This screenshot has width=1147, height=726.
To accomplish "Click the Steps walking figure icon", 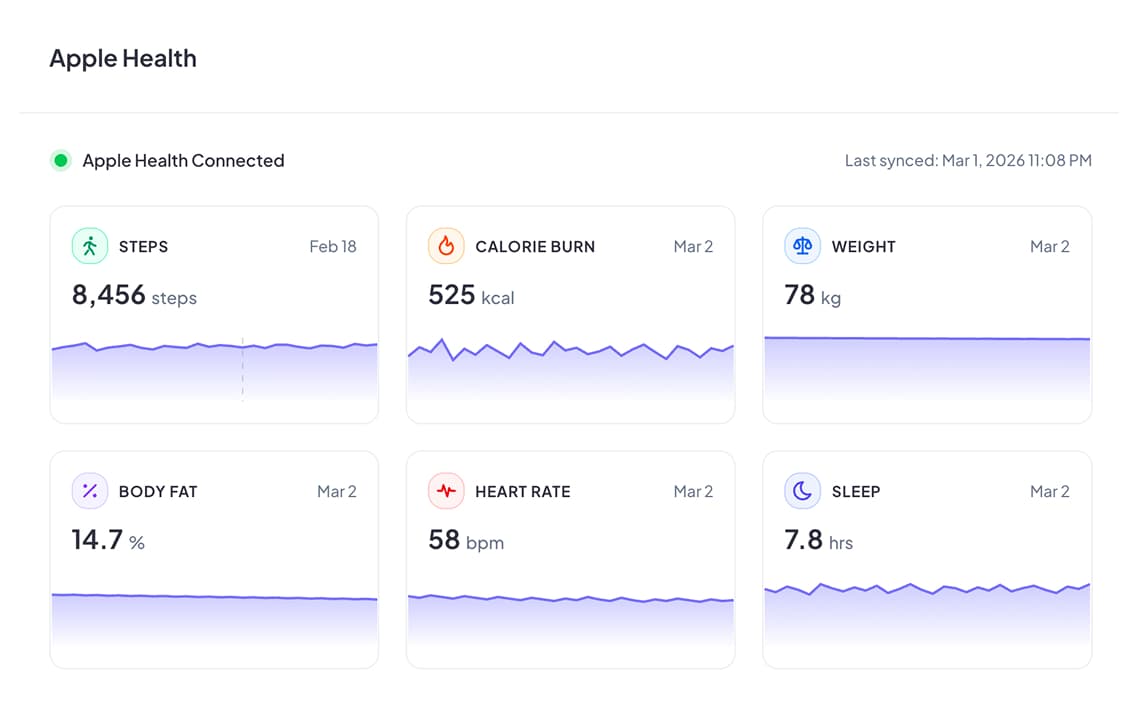I will click(89, 246).
